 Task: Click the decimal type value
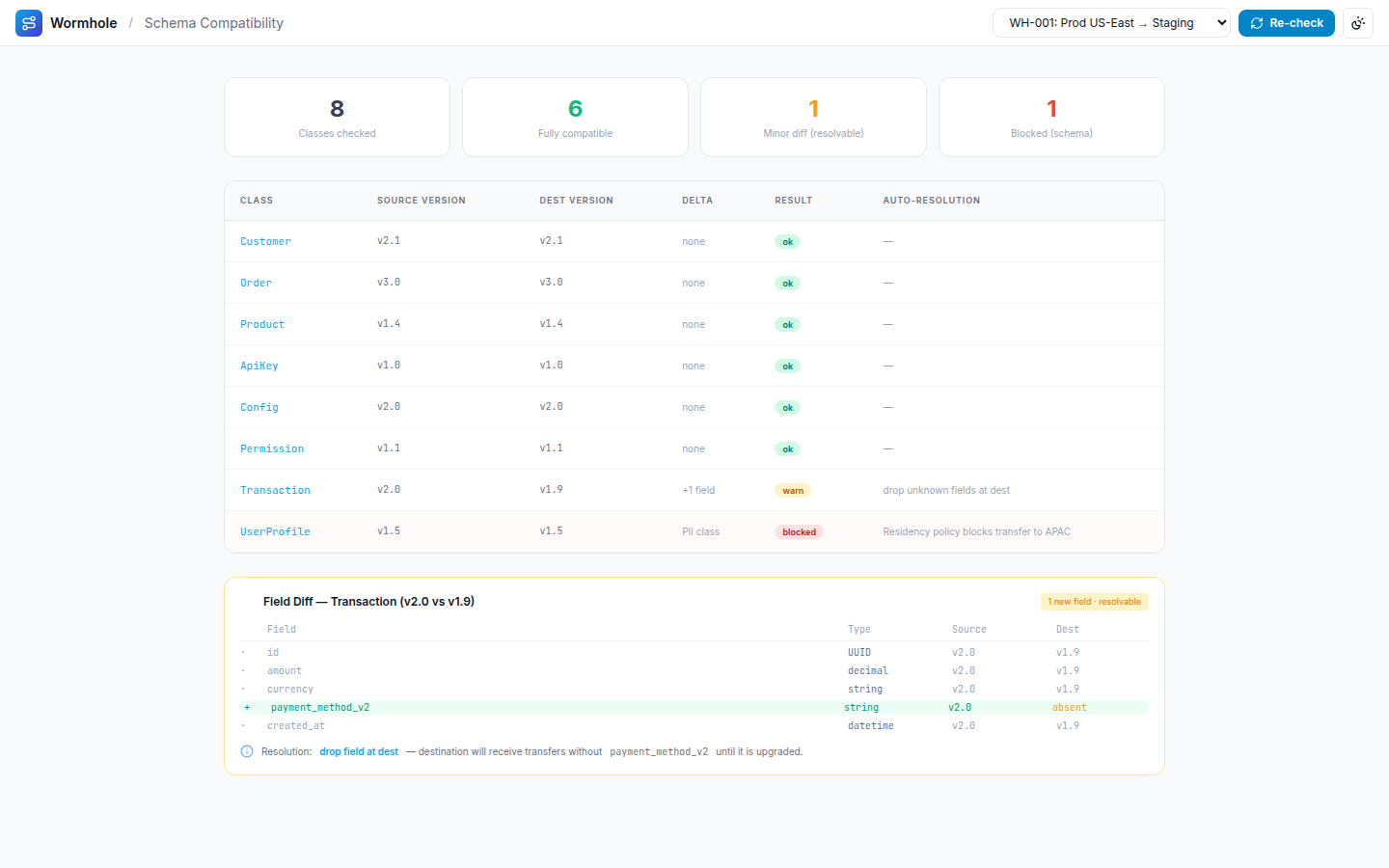(868, 670)
